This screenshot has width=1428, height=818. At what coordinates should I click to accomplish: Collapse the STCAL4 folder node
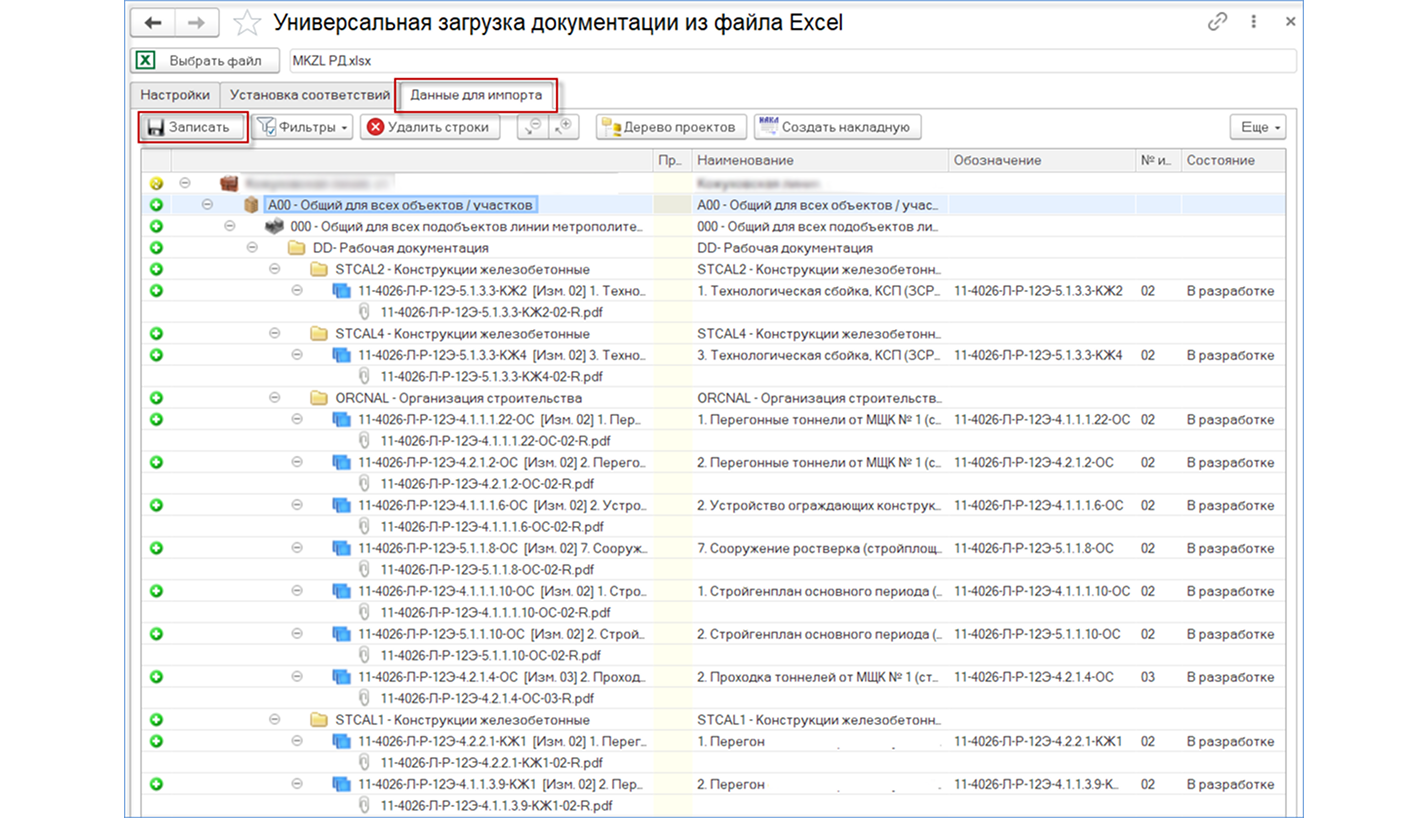click(274, 334)
